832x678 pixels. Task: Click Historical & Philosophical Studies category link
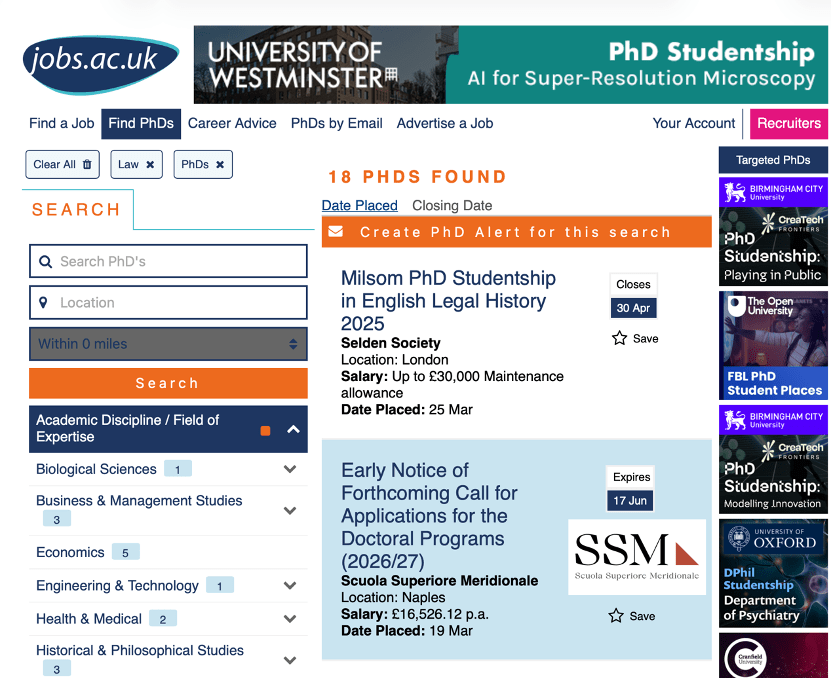(x=140, y=650)
